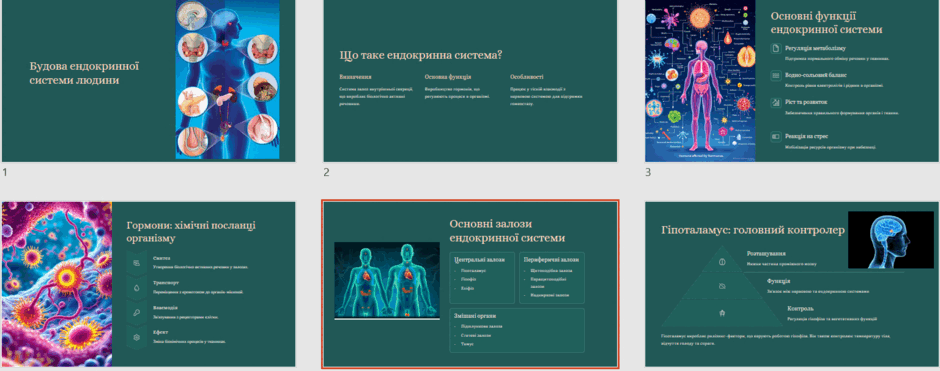Click the gear icon next to "Ефект"
940x371 pixels.
pos(137,337)
